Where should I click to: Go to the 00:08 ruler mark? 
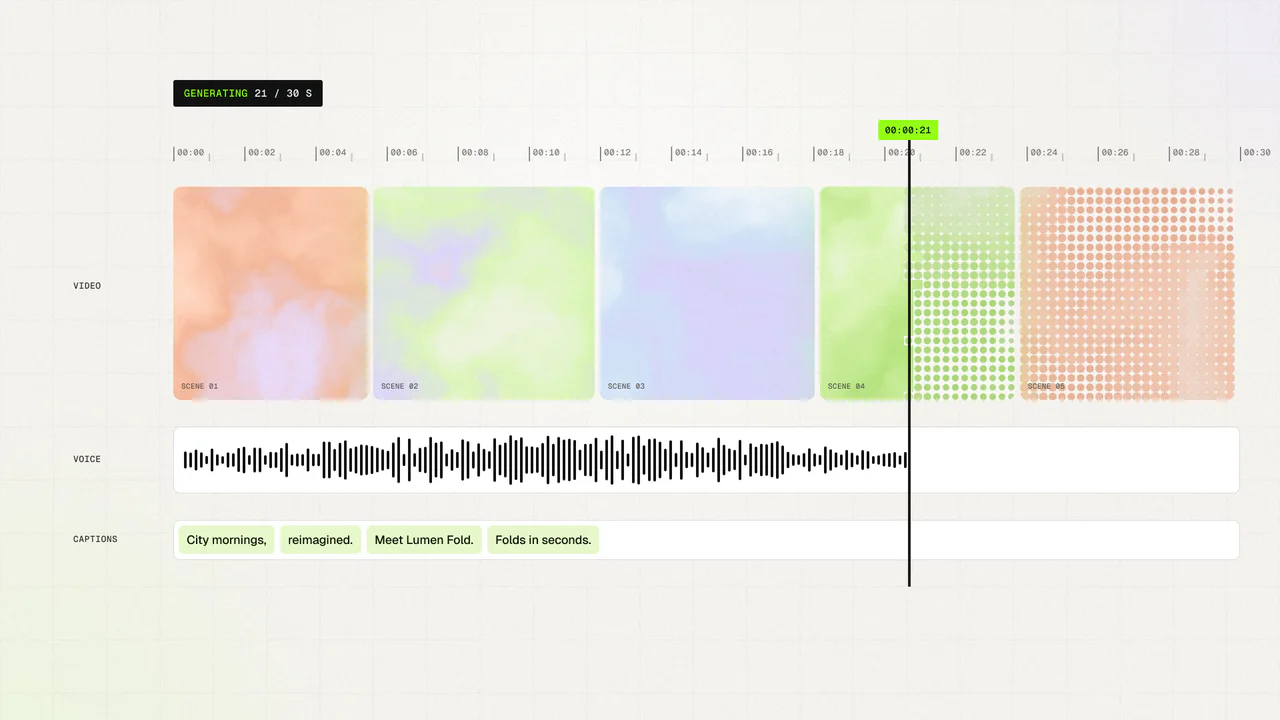475,153
